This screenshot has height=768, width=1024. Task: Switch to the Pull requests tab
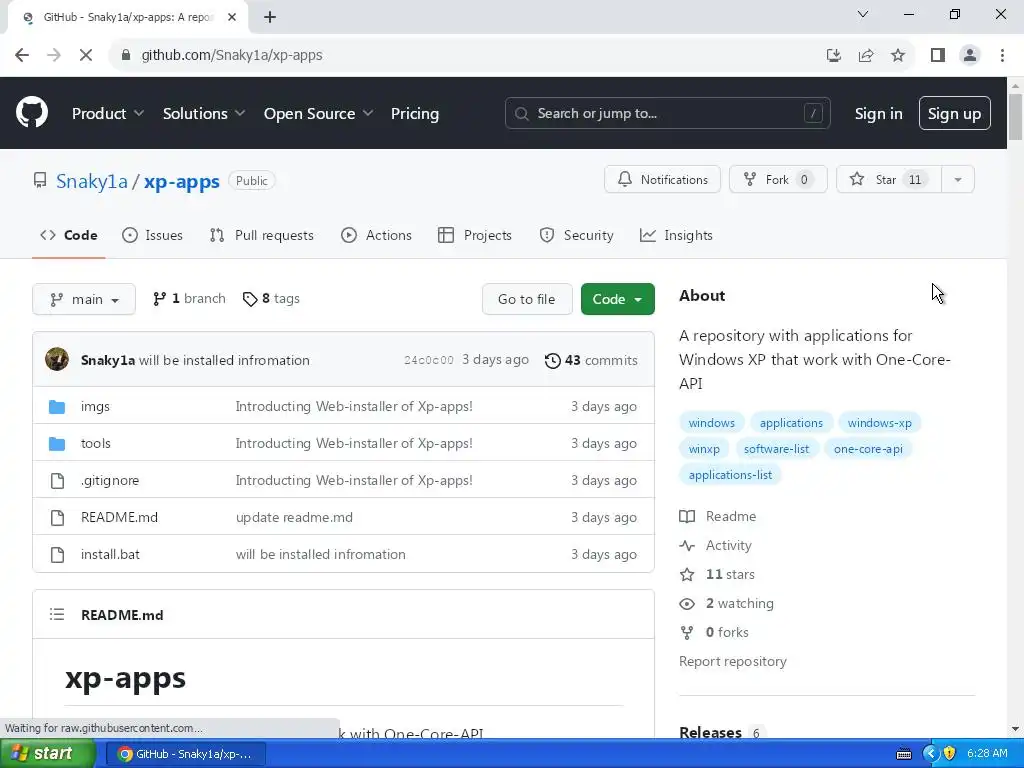[261, 235]
